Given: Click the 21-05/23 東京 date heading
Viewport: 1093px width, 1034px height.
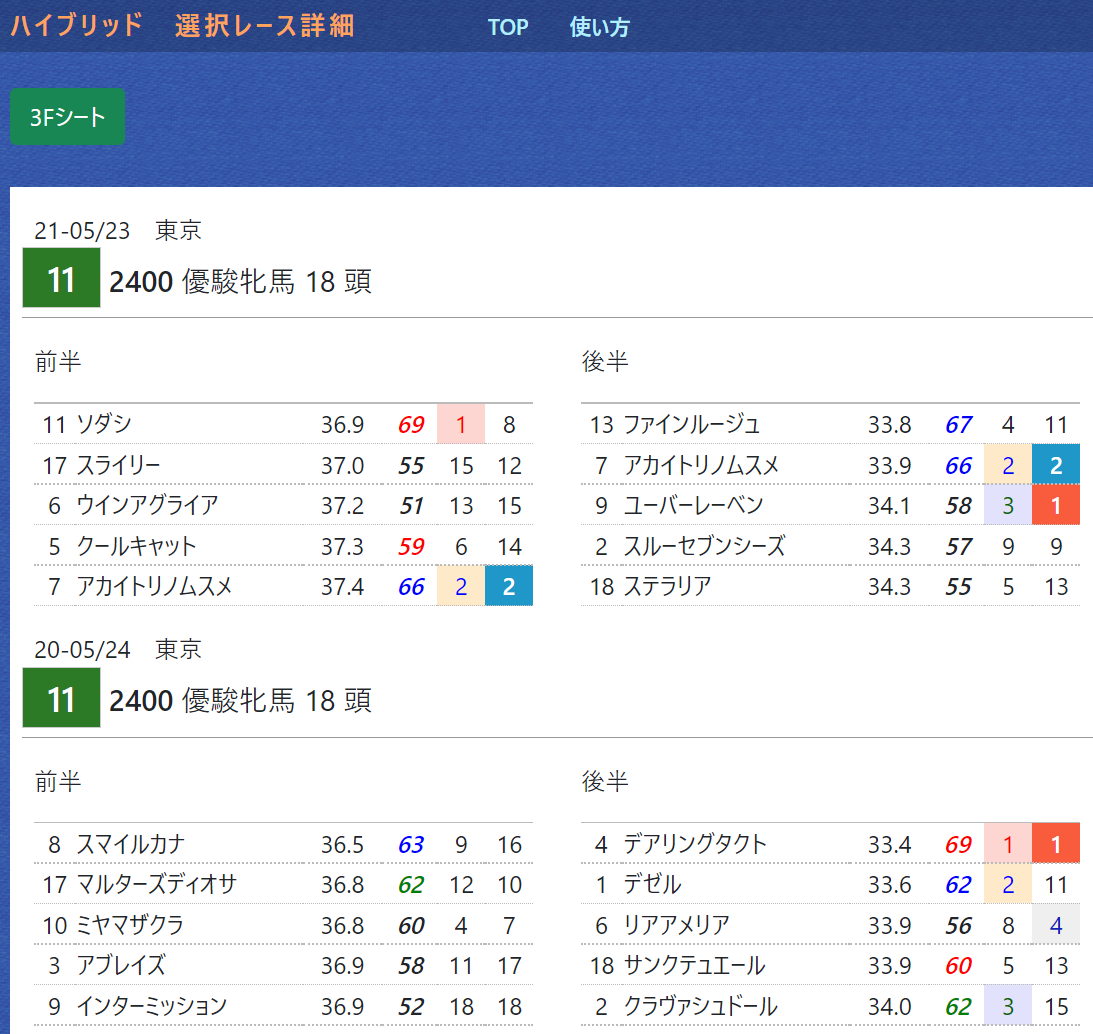Looking at the screenshot, I should tap(118, 230).
